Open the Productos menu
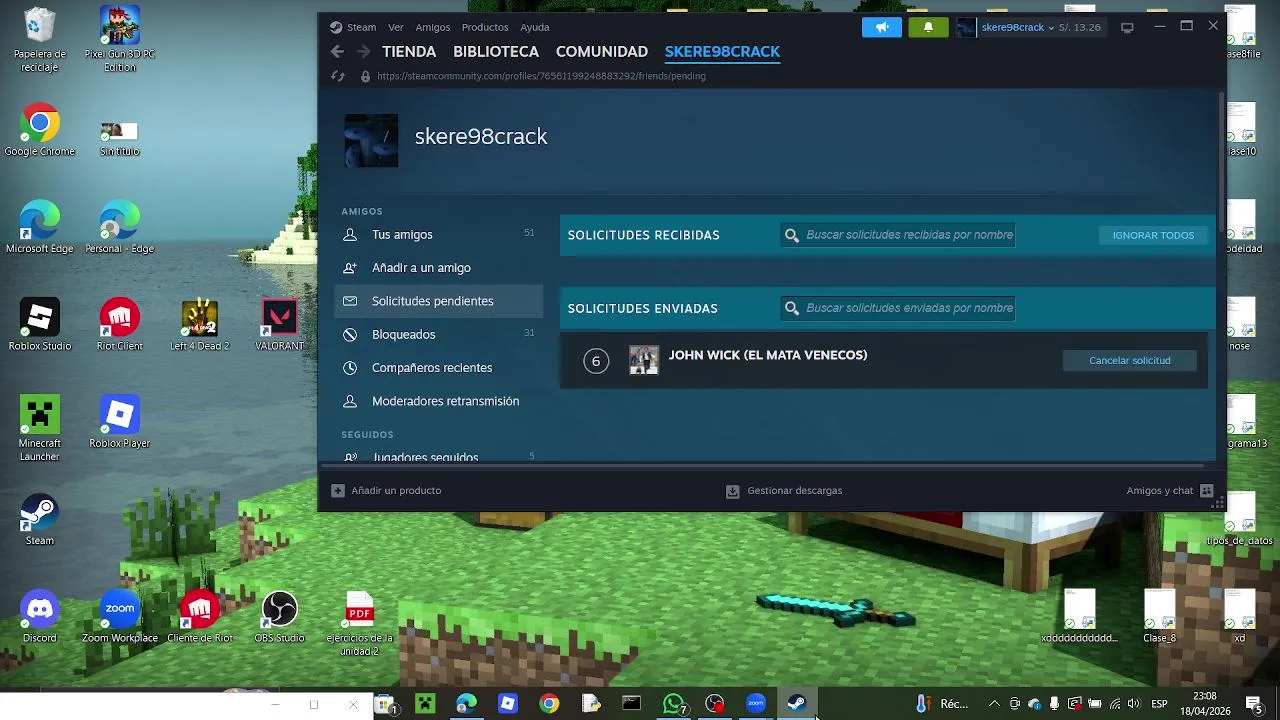 pos(485,27)
